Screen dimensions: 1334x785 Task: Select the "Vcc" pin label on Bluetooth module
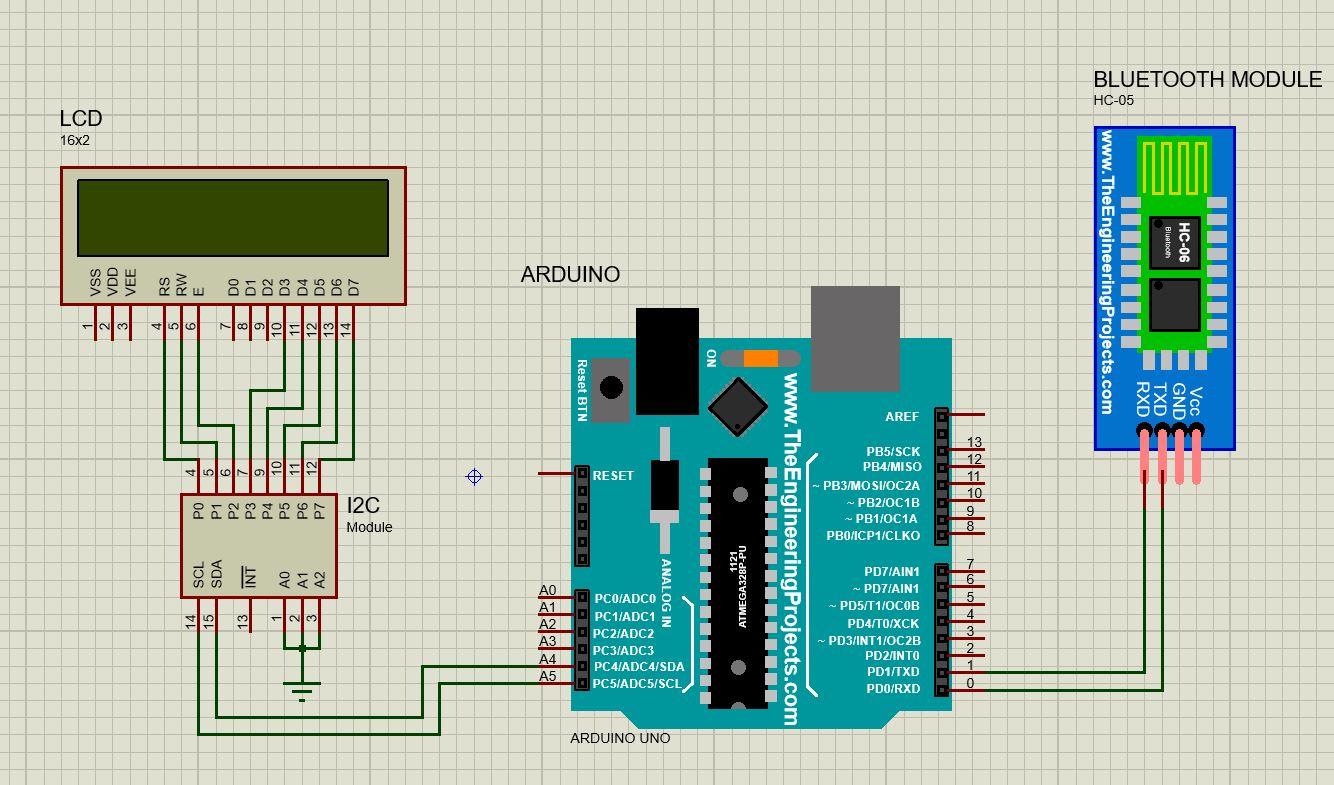[x=1196, y=403]
